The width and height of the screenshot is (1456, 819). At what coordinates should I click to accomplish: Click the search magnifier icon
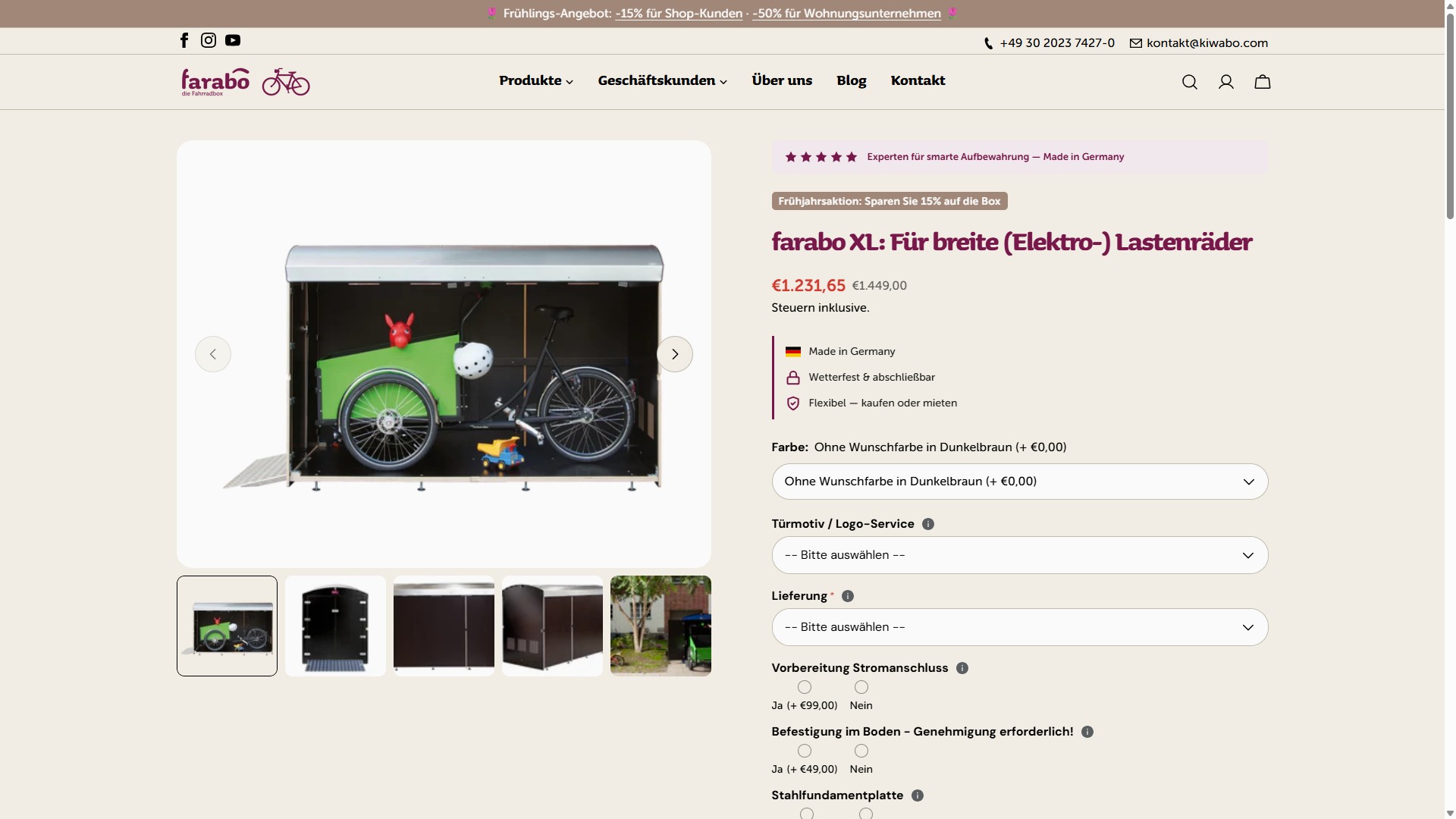coord(1189,82)
